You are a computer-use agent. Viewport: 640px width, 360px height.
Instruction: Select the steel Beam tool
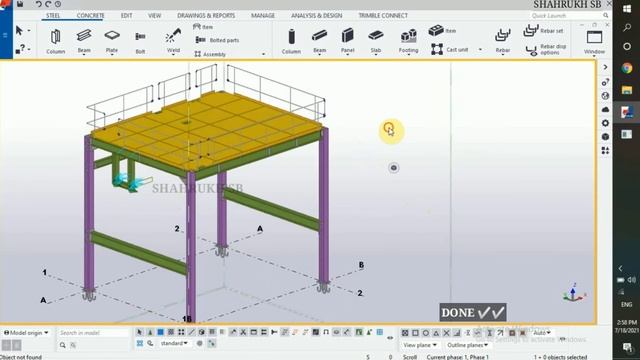click(84, 41)
